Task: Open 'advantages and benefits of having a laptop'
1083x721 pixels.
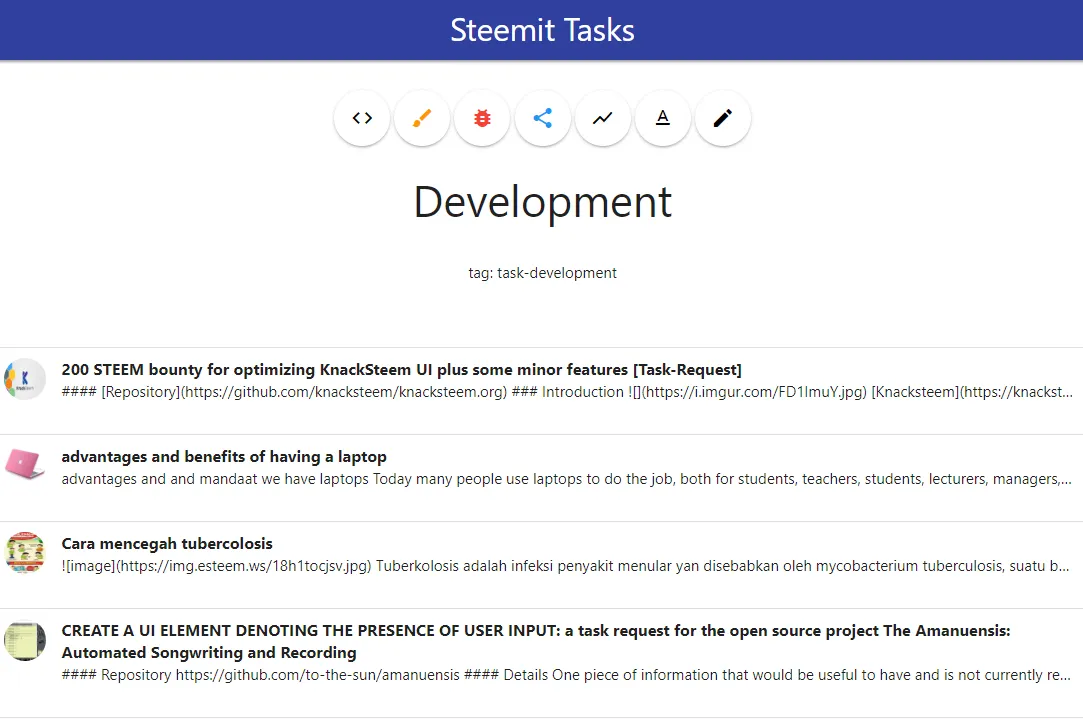Action: (x=224, y=456)
